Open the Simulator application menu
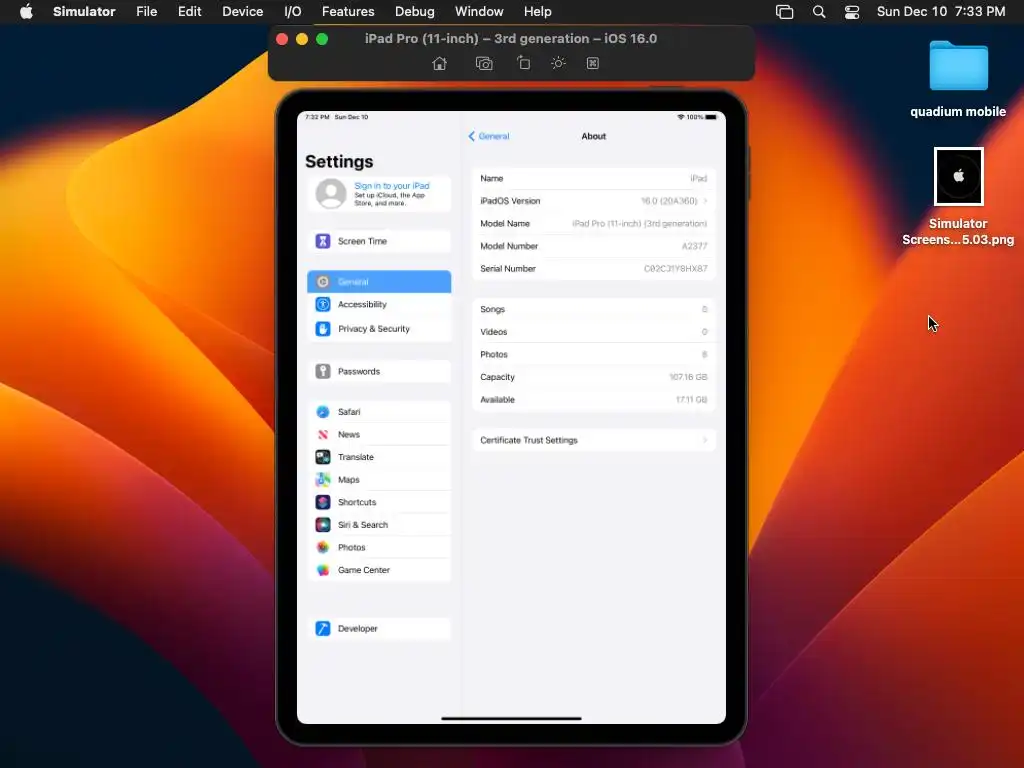1024x768 pixels. 84,11
